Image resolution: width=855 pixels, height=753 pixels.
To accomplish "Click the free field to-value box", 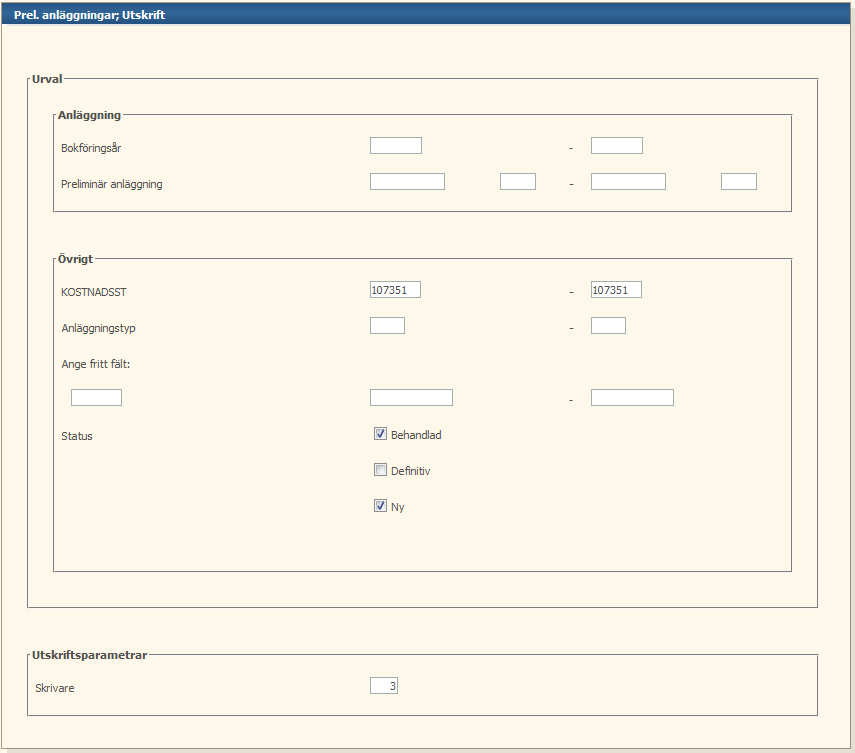I will coord(632,397).
